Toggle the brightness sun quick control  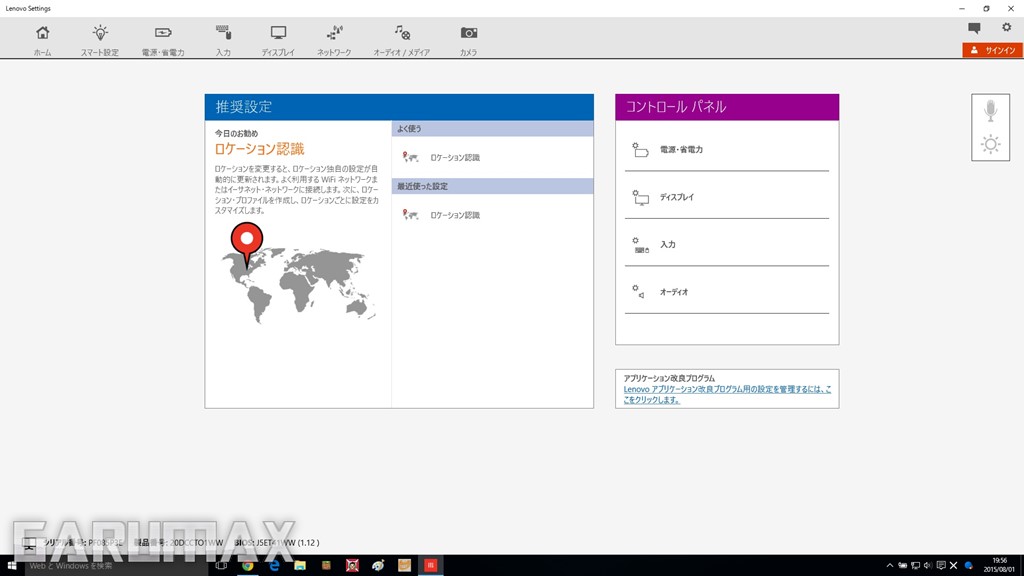click(990, 145)
